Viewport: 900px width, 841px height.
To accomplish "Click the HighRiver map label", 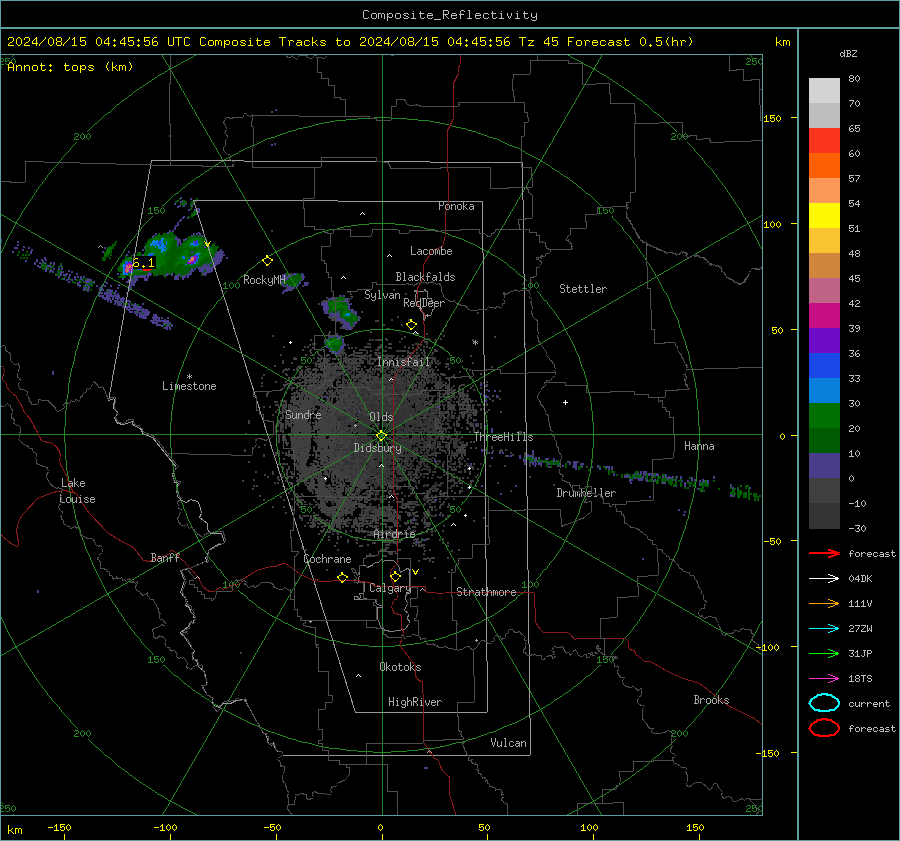I will coord(415,702).
